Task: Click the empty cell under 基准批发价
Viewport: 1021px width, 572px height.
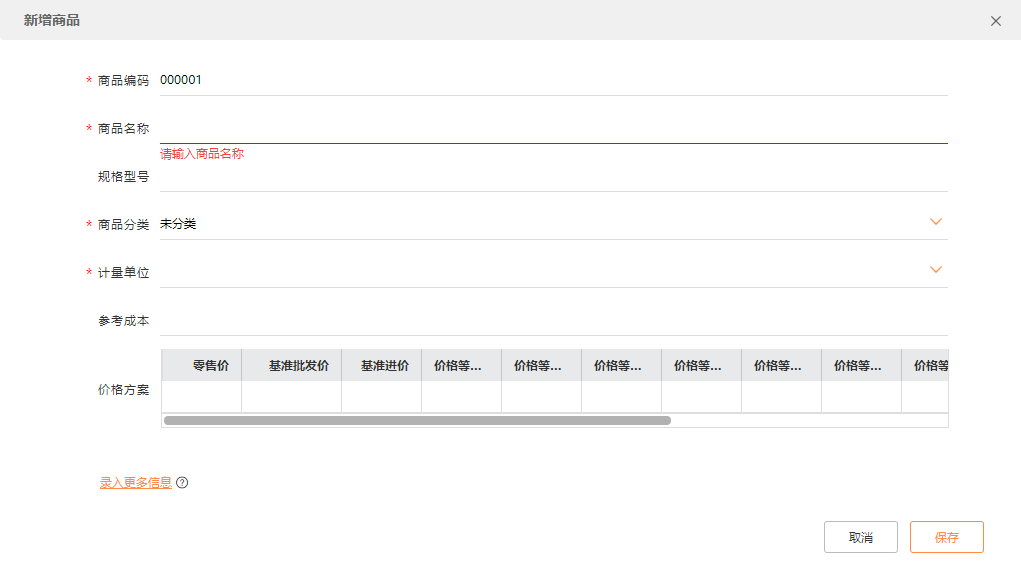Action: point(291,396)
